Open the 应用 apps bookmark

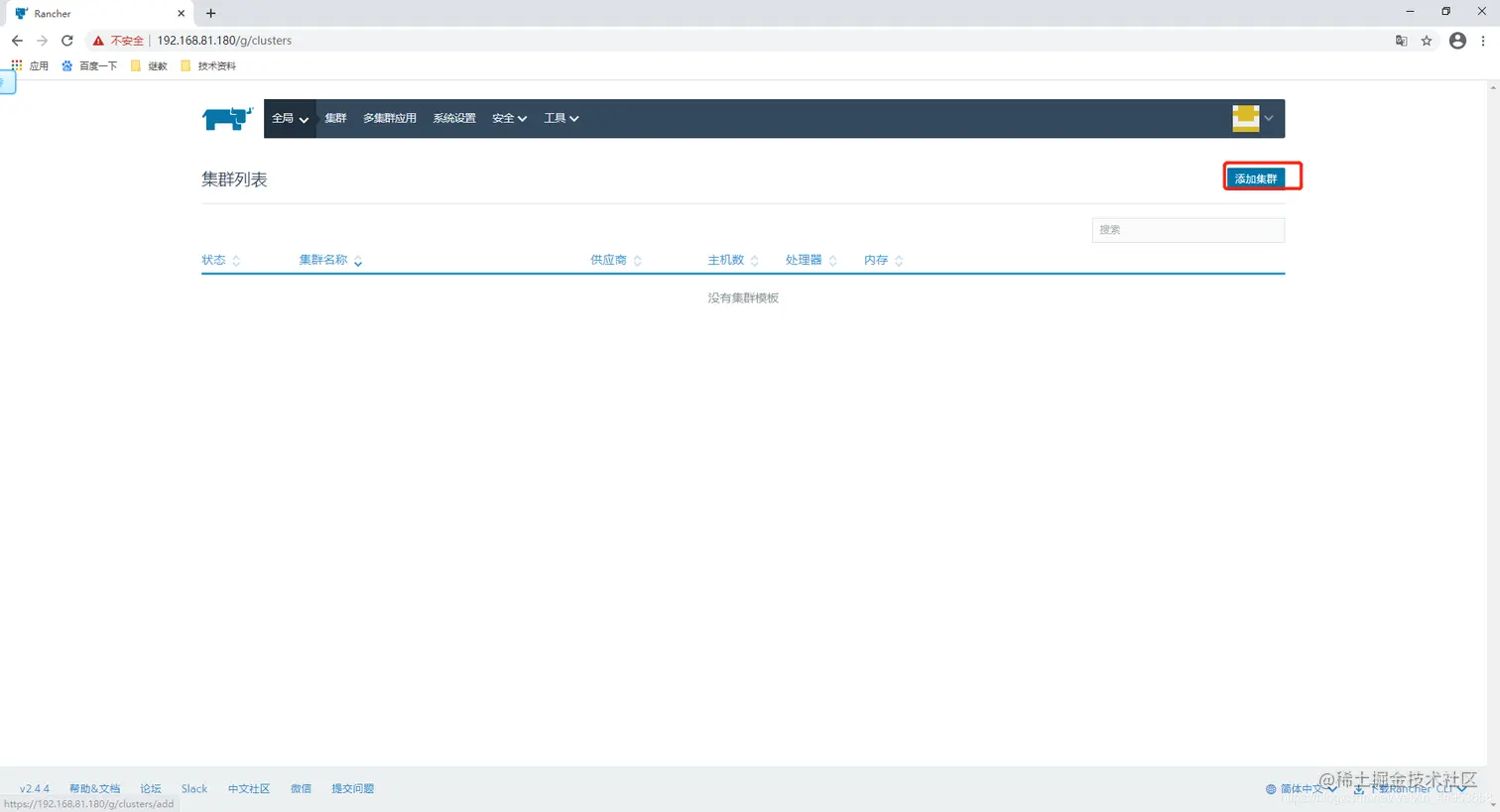pyautogui.click(x=30, y=65)
